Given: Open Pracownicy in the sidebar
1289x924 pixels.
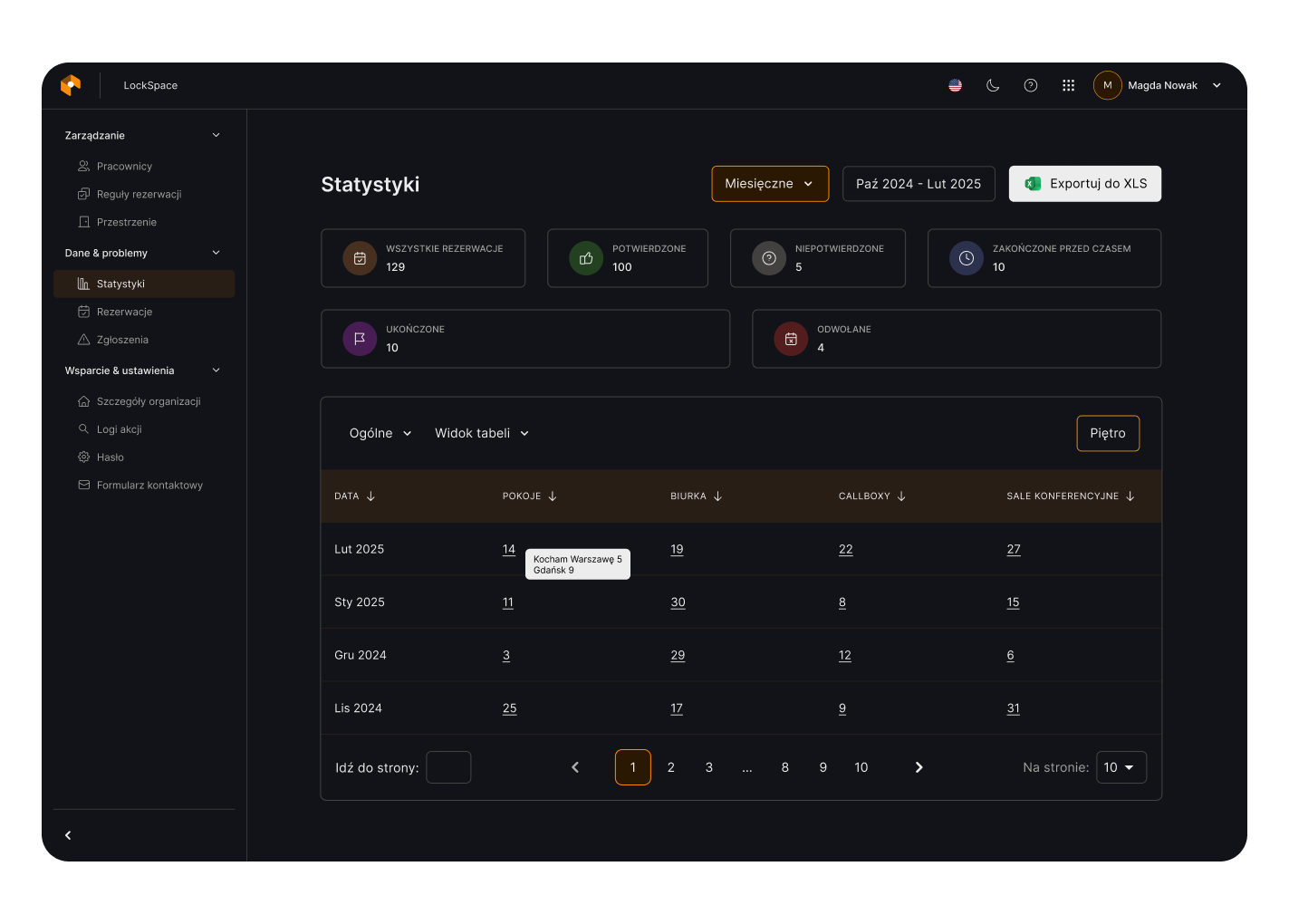Looking at the screenshot, I should (124, 166).
